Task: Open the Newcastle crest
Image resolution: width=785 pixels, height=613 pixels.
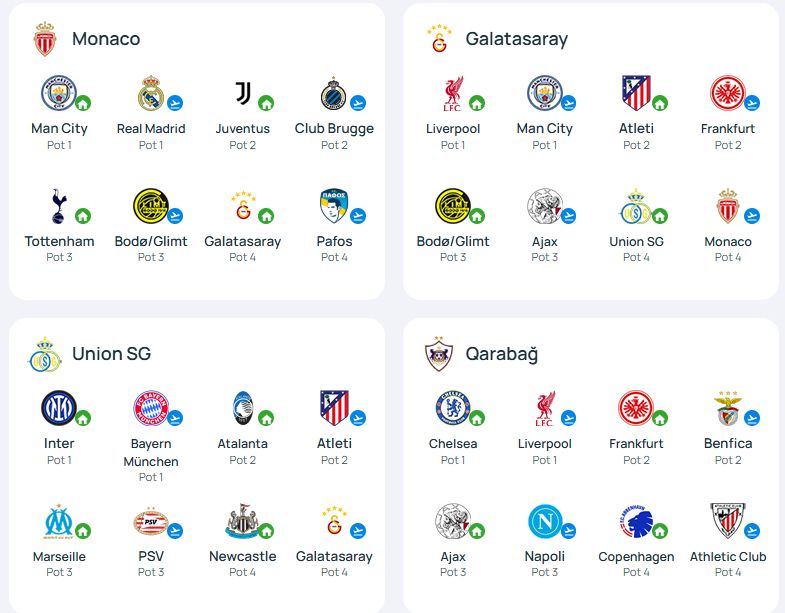Action: tap(241, 521)
